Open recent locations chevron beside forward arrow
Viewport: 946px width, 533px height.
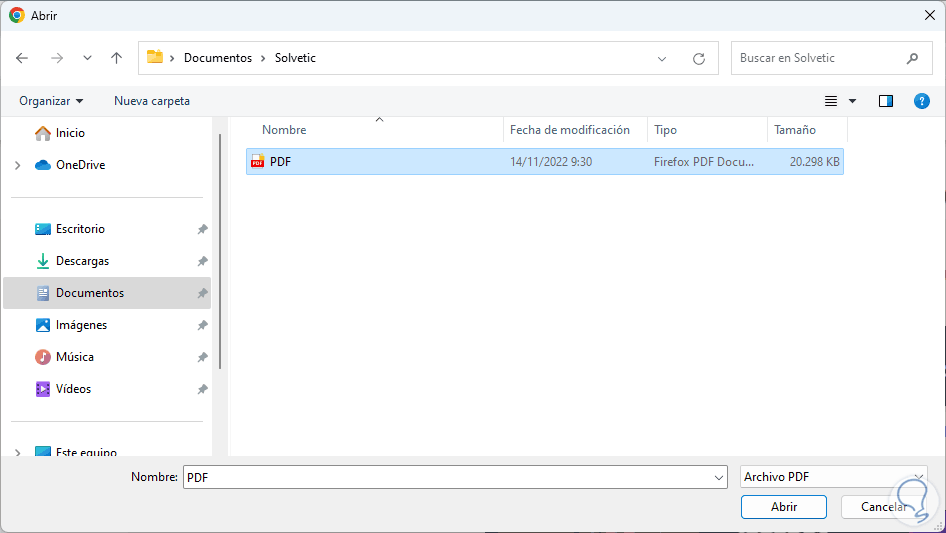[x=87, y=58]
